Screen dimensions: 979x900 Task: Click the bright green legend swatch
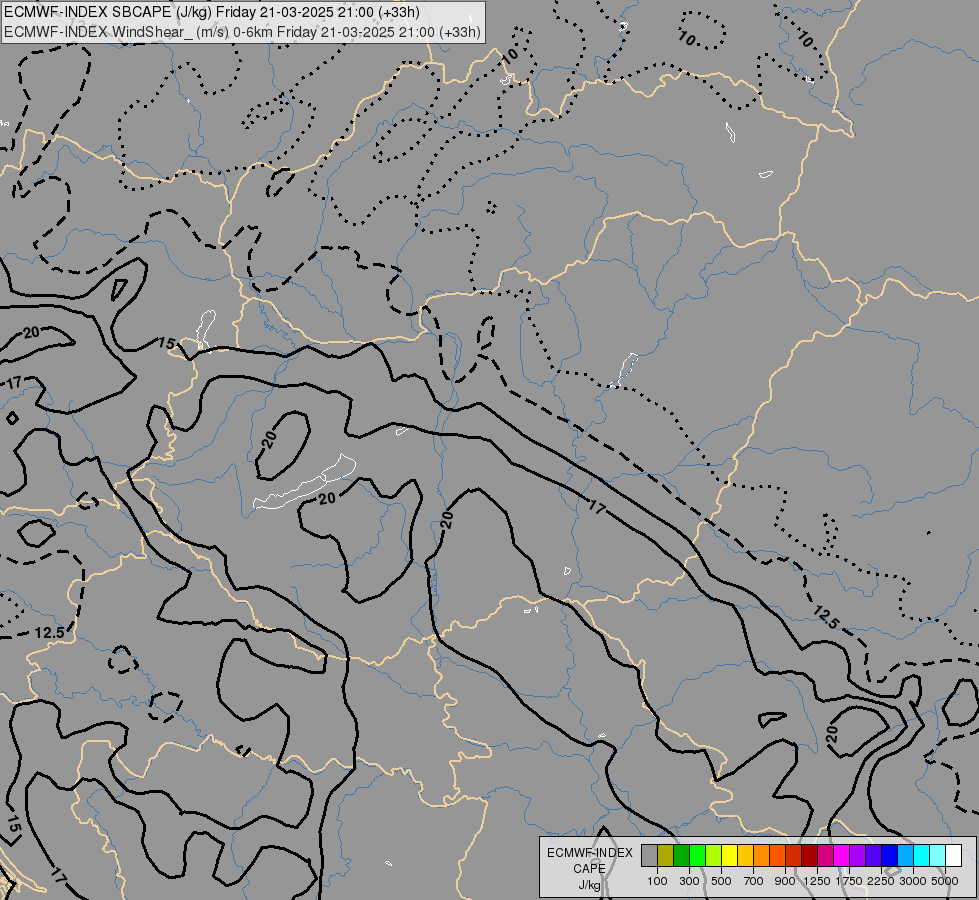click(697, 855)
